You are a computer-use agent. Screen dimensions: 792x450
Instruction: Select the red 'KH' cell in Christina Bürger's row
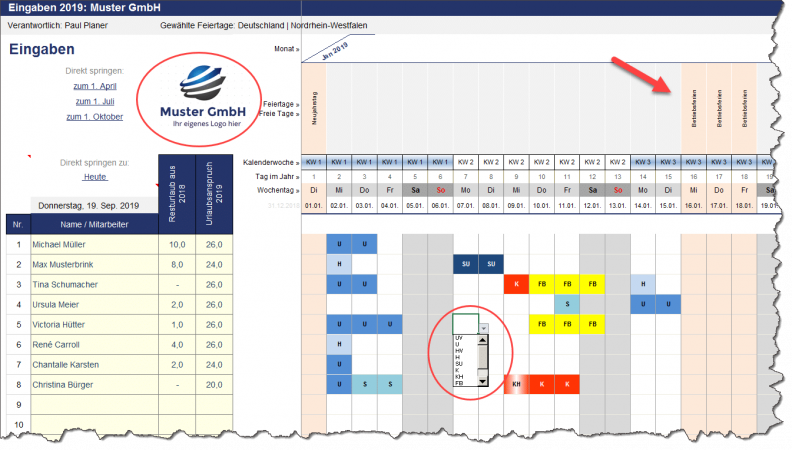517,384
